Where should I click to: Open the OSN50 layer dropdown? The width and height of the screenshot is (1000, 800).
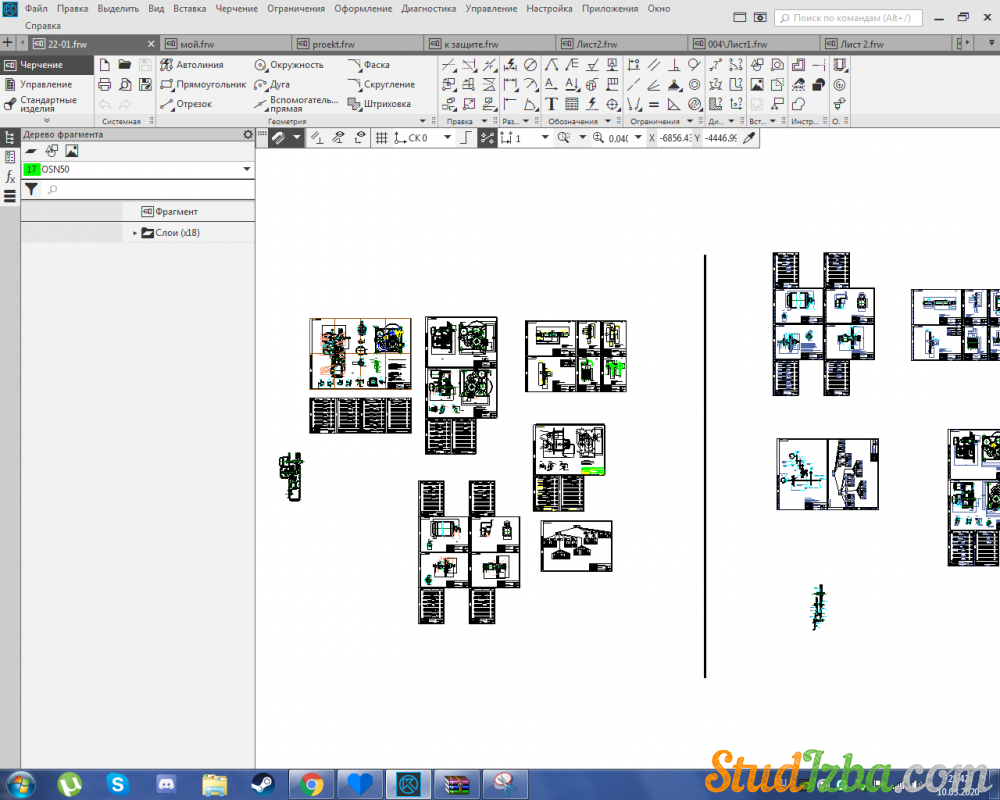tap(247, 170)
